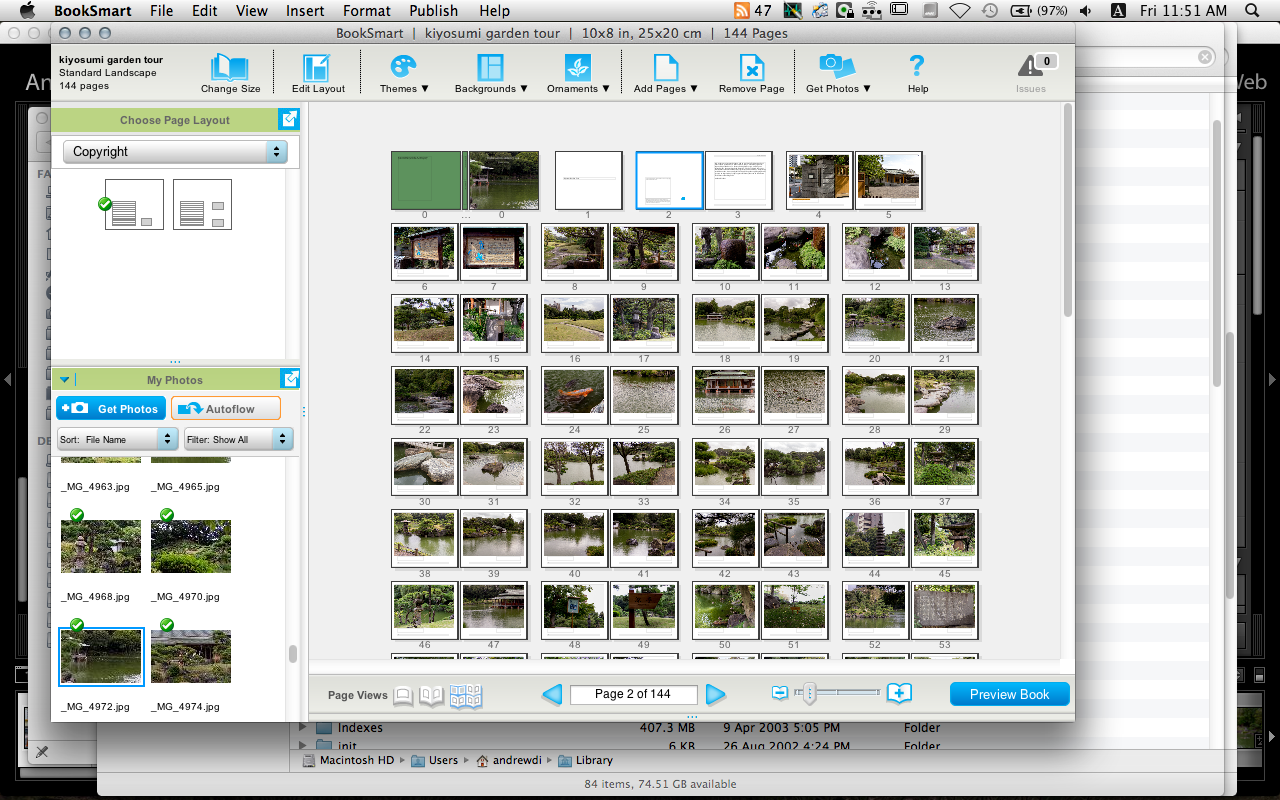Go to next page with right arrow
Screen dimensions: 1280x800
pyautogui.click(x=715, y=694)
